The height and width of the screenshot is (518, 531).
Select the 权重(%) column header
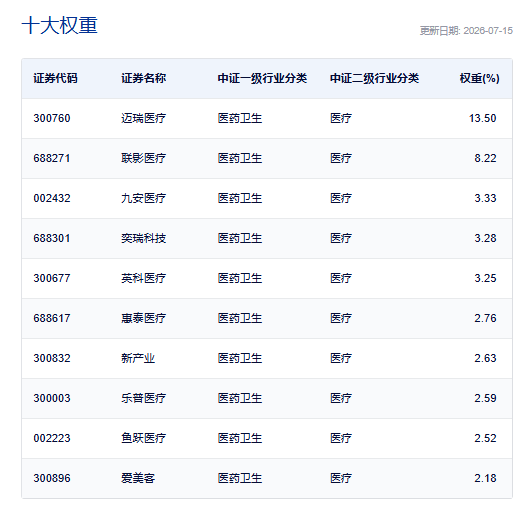coord(480,78)
